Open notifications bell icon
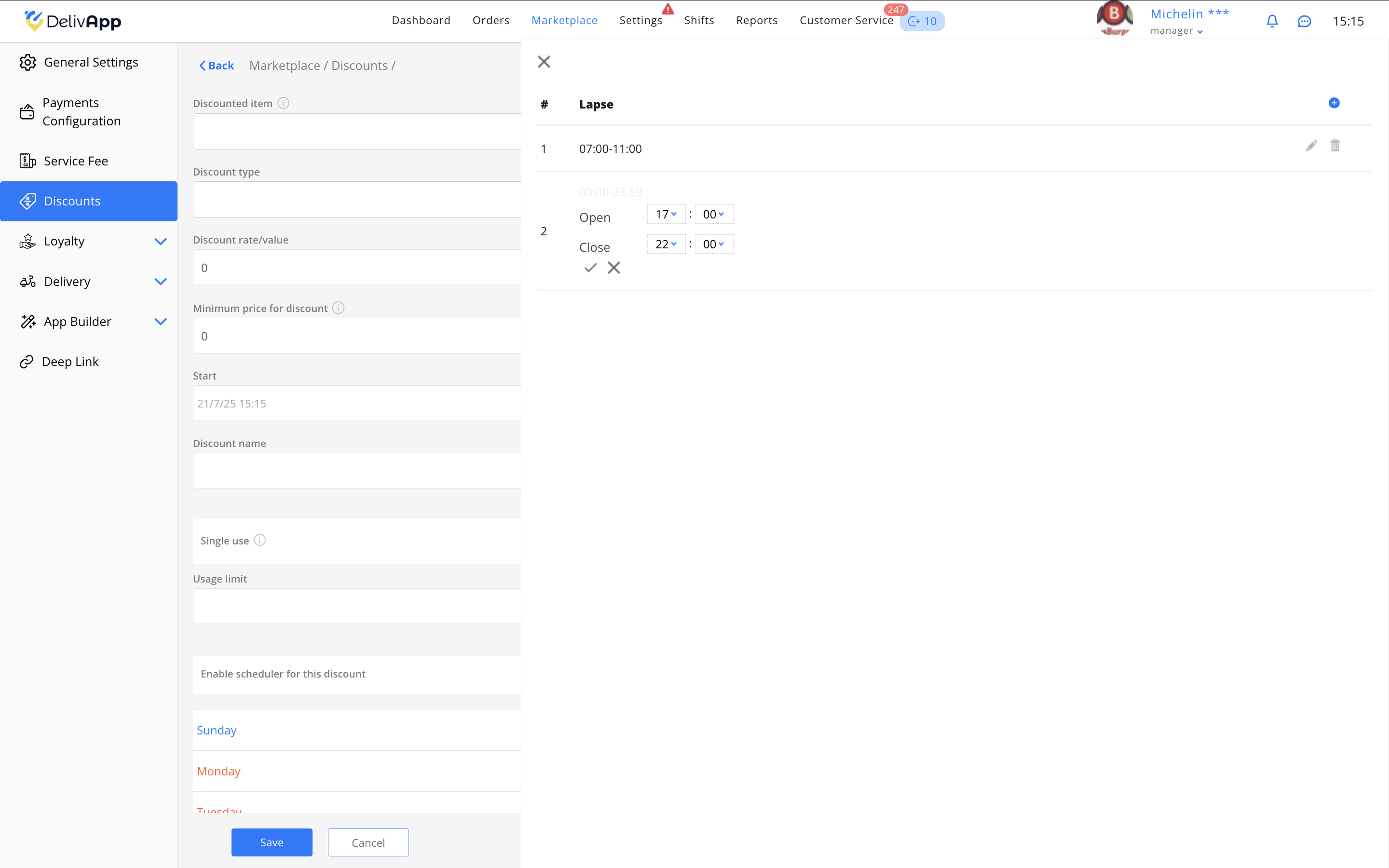The image size is (1389, 868). point(1272,21)
